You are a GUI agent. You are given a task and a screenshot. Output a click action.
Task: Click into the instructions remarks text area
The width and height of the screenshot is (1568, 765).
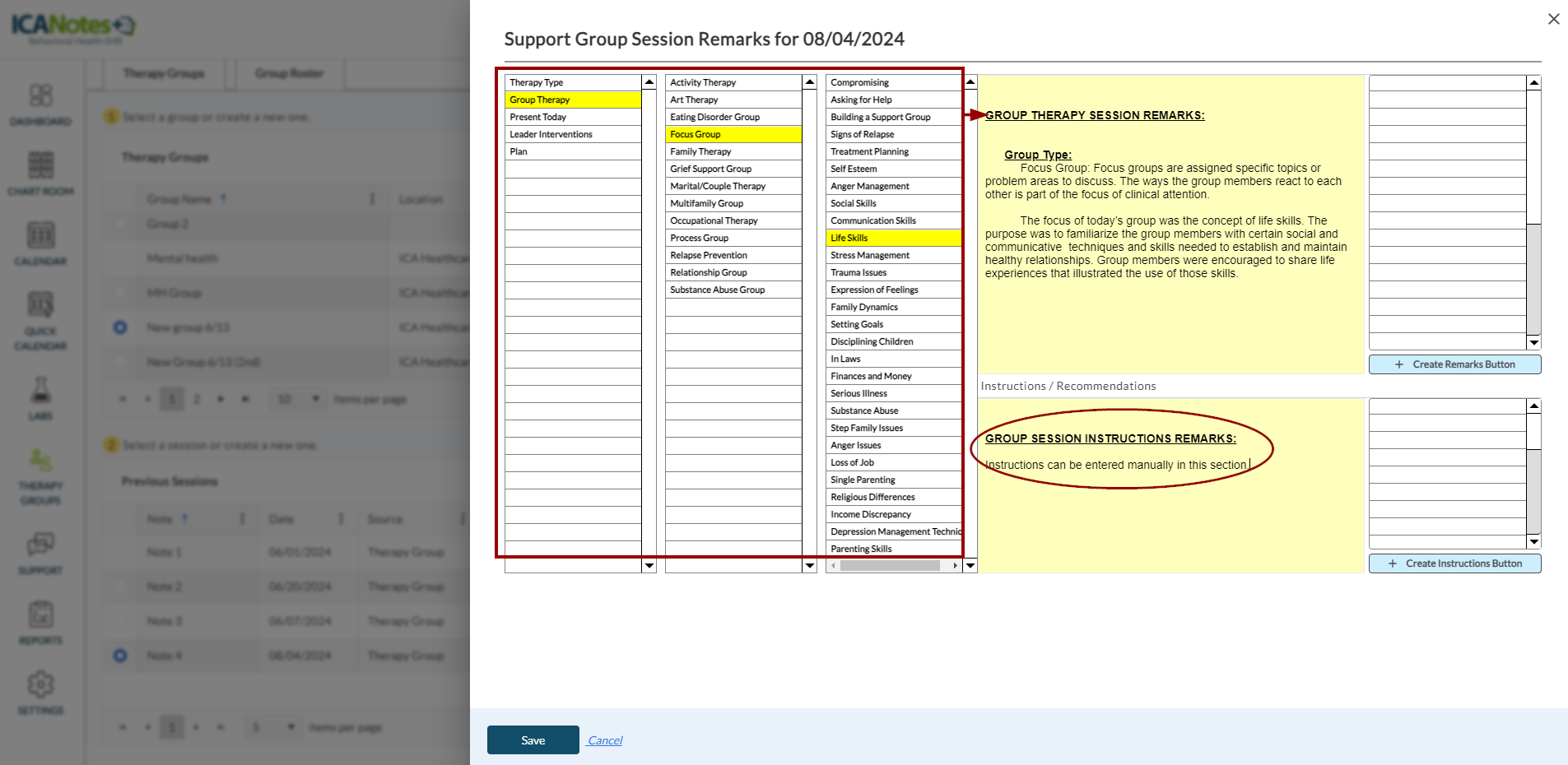coord(1171,485)
